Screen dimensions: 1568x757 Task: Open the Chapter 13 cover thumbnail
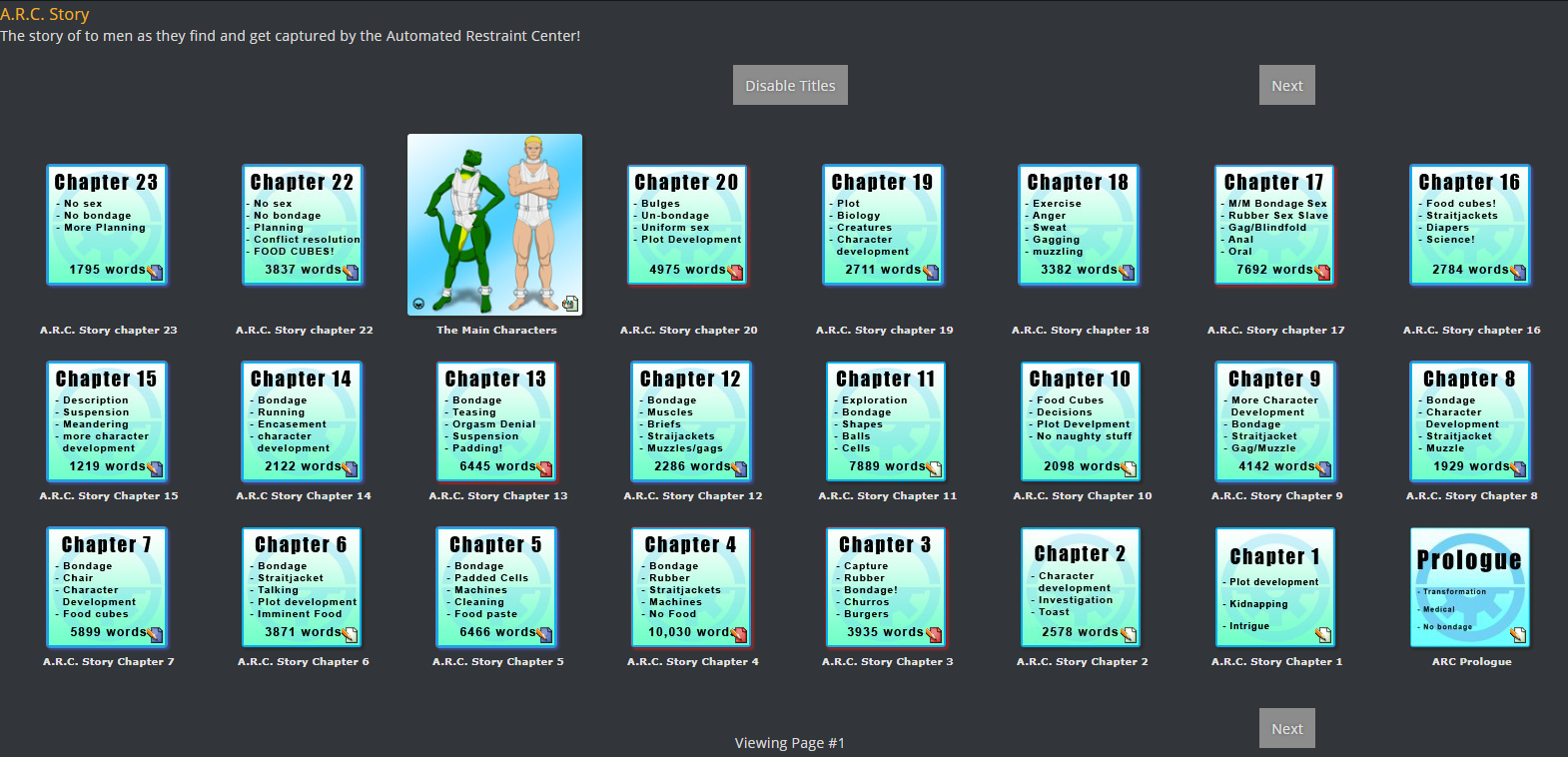[496, 421]
